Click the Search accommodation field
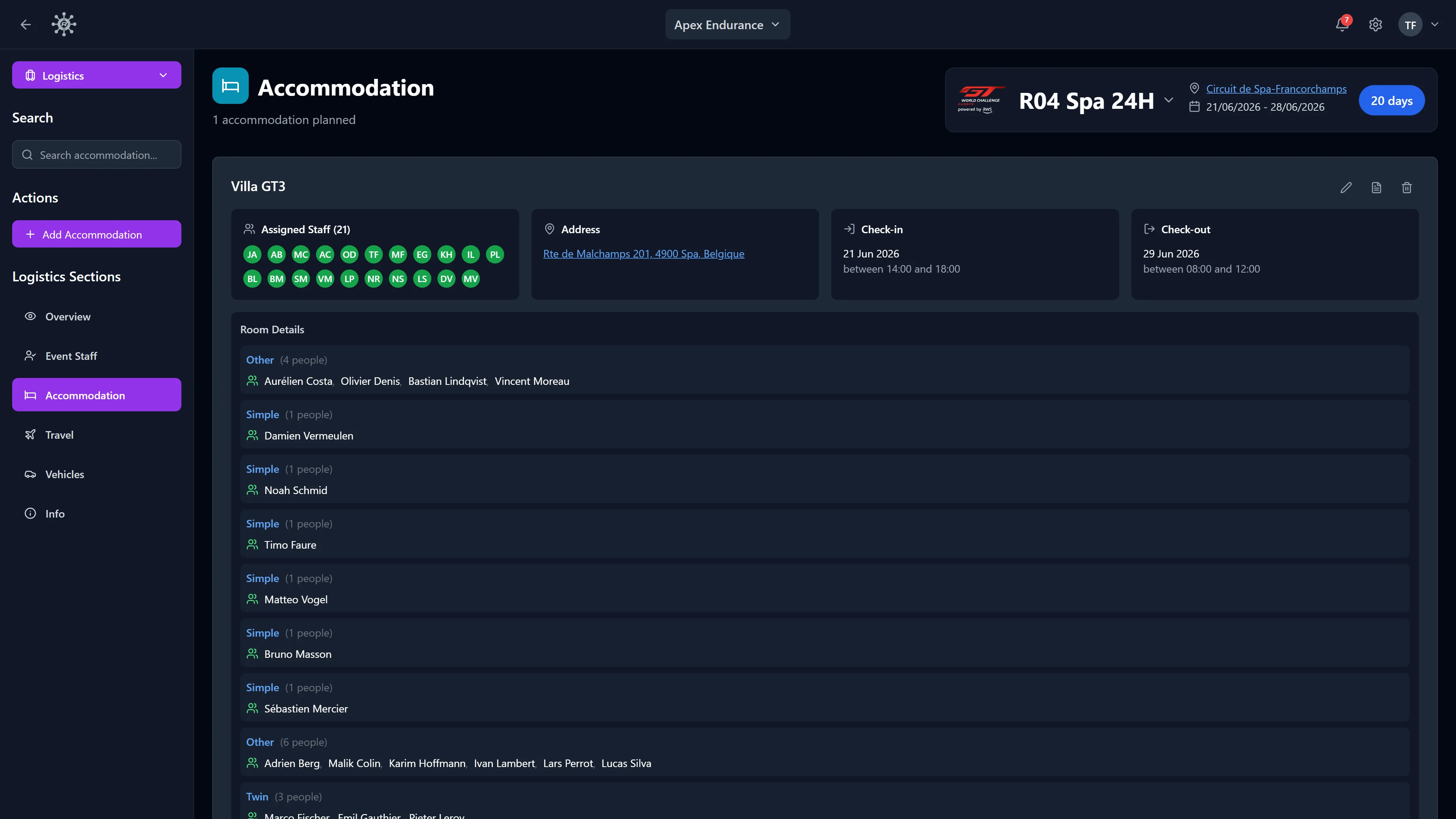This screenshot has width=1456, height=819. (97, 154)
